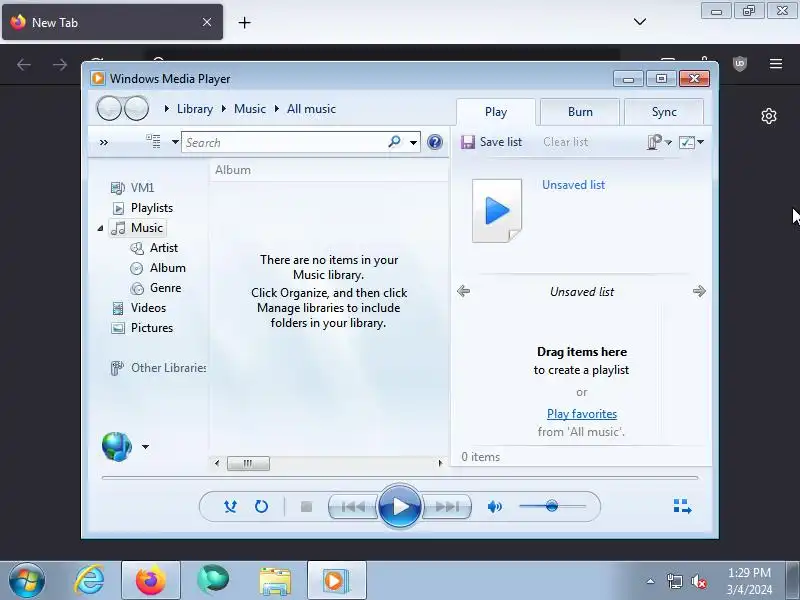Go forward in Media Player navigation
The image size is (800, 600).
(136, 108)
